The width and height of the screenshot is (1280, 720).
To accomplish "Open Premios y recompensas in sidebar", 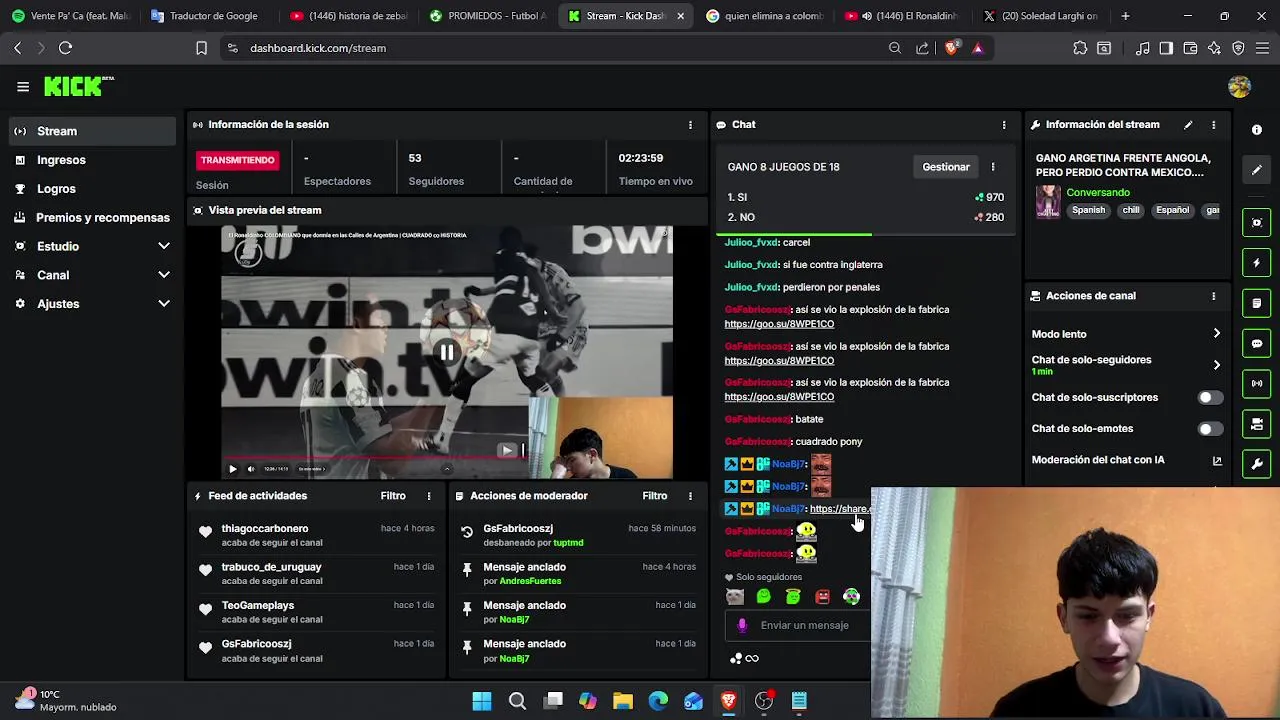I will [92, 218].
